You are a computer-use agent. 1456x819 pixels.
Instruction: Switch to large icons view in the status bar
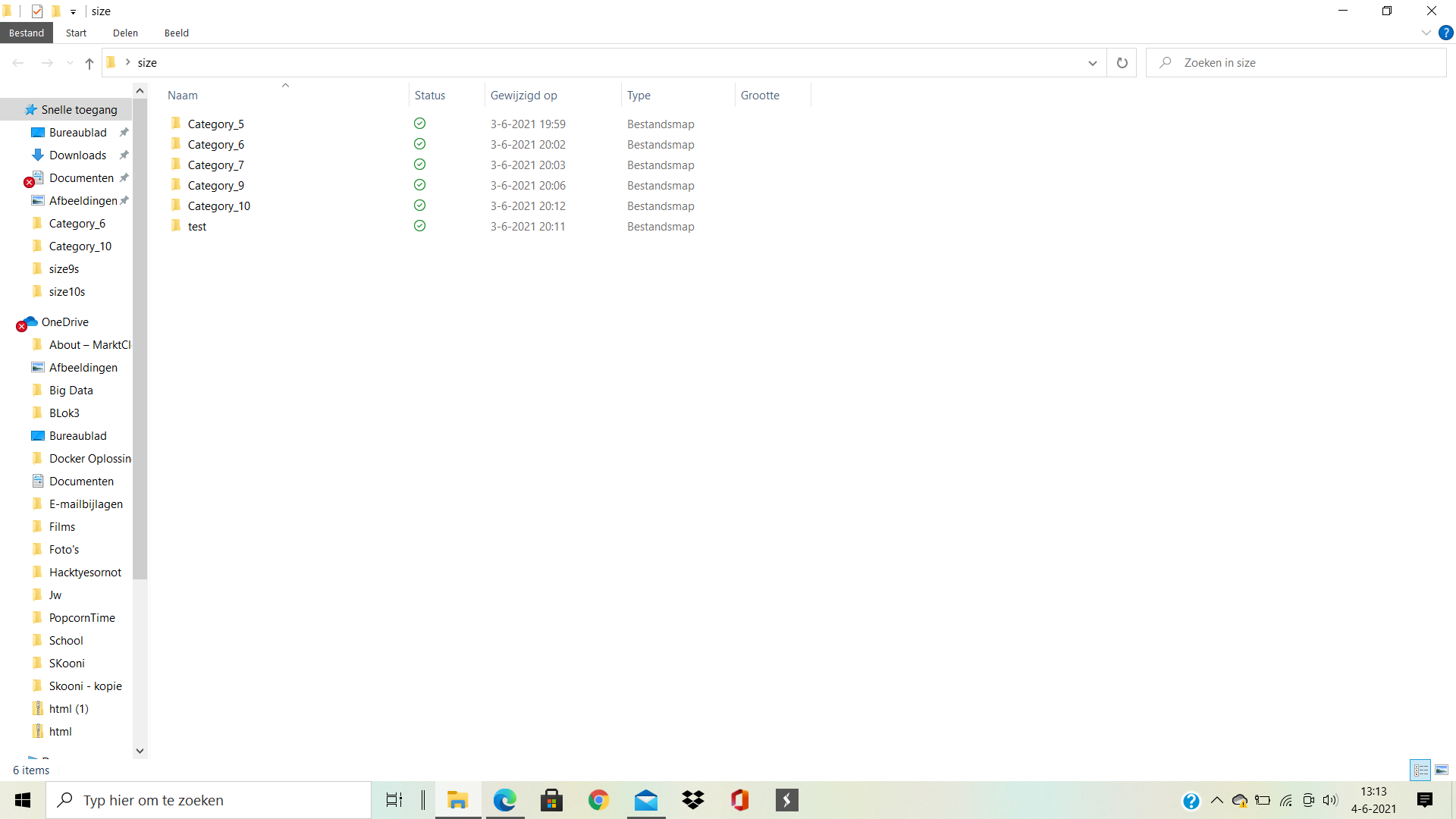(x=1441, y=770)
